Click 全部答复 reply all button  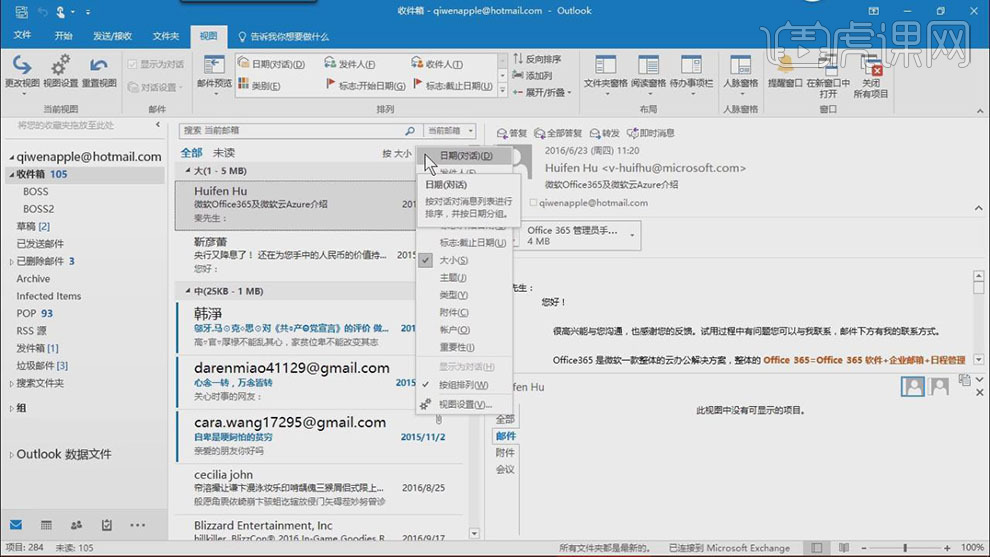[558, 133]
